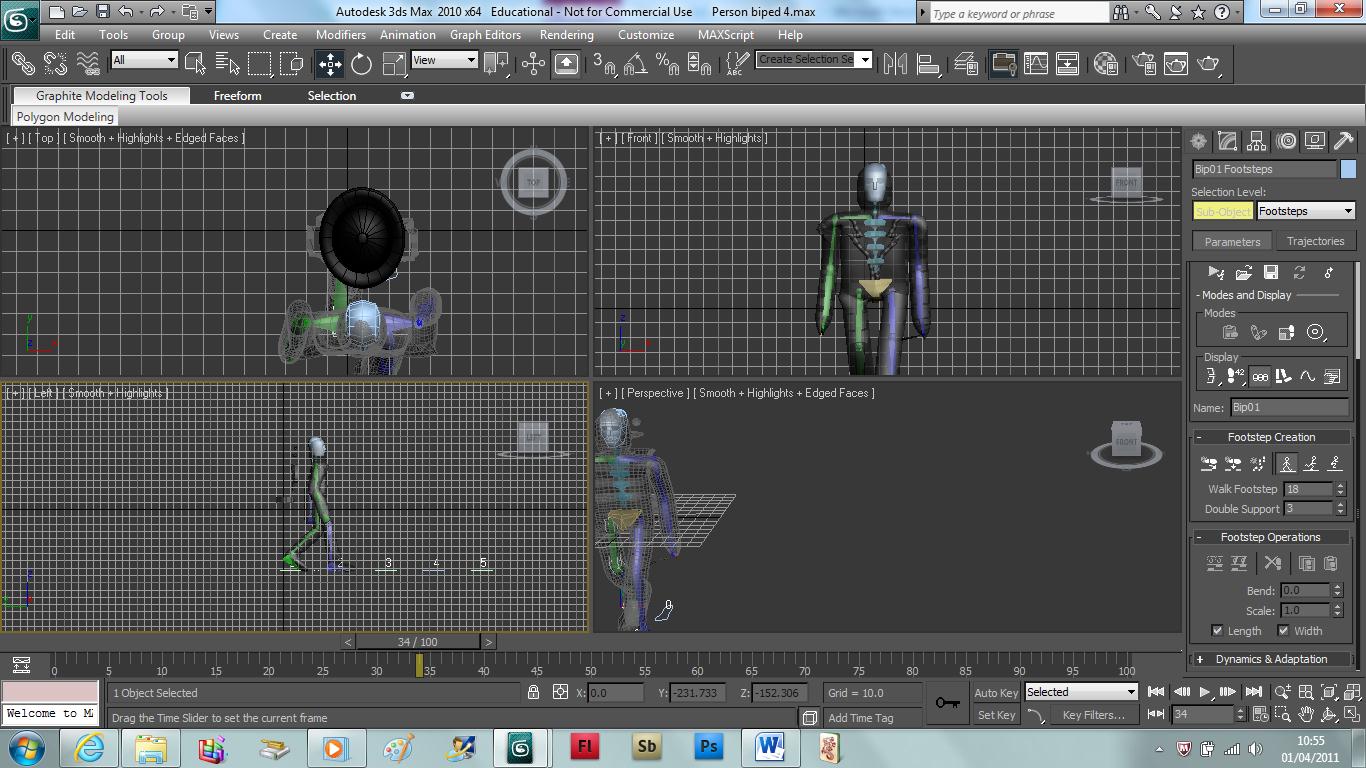
Task: Click the Rendered Frame Window icon
Action: point(1175,64)
